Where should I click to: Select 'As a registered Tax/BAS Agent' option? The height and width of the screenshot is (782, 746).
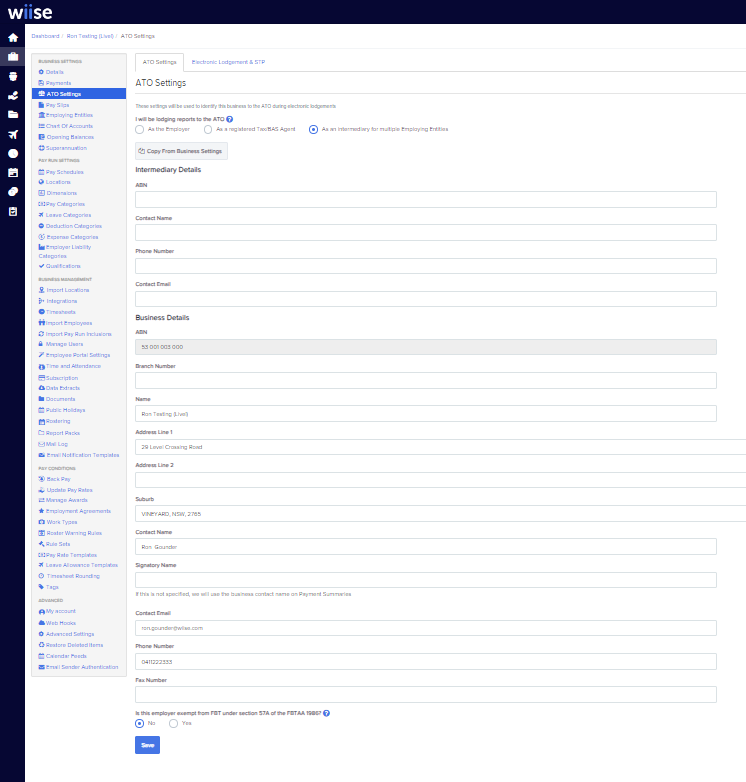point(208,129)
